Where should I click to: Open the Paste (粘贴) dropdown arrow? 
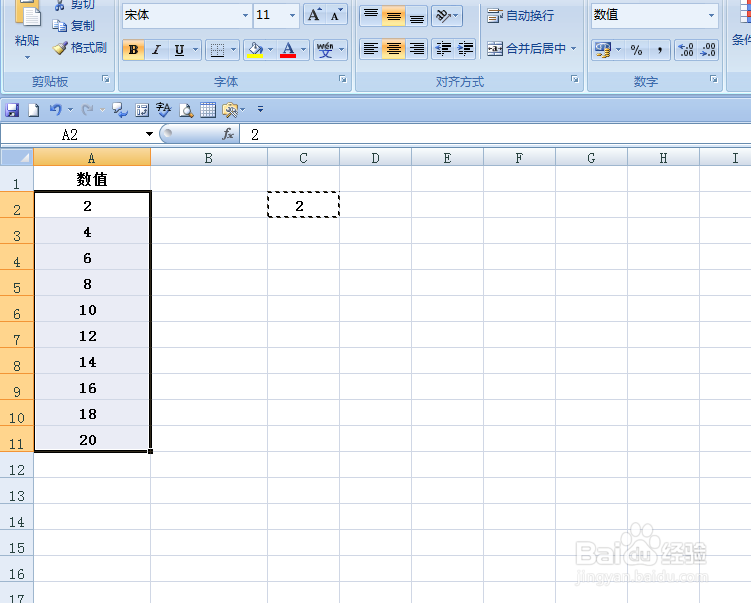[27, 57]
